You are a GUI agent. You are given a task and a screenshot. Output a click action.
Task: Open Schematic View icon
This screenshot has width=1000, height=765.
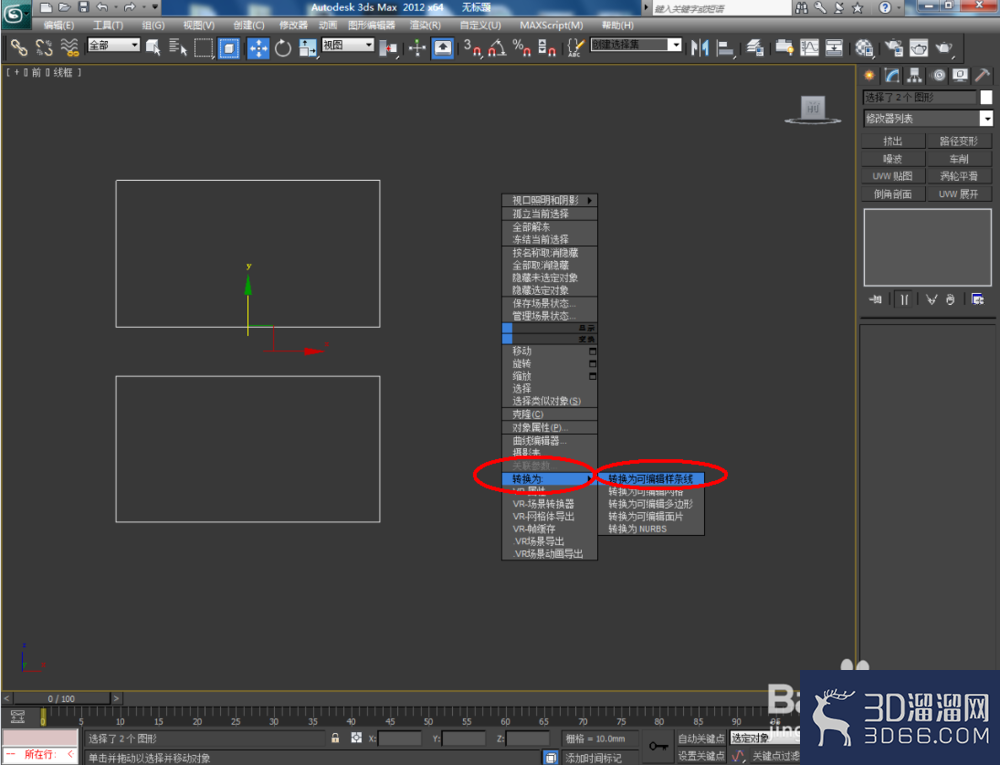834,48
